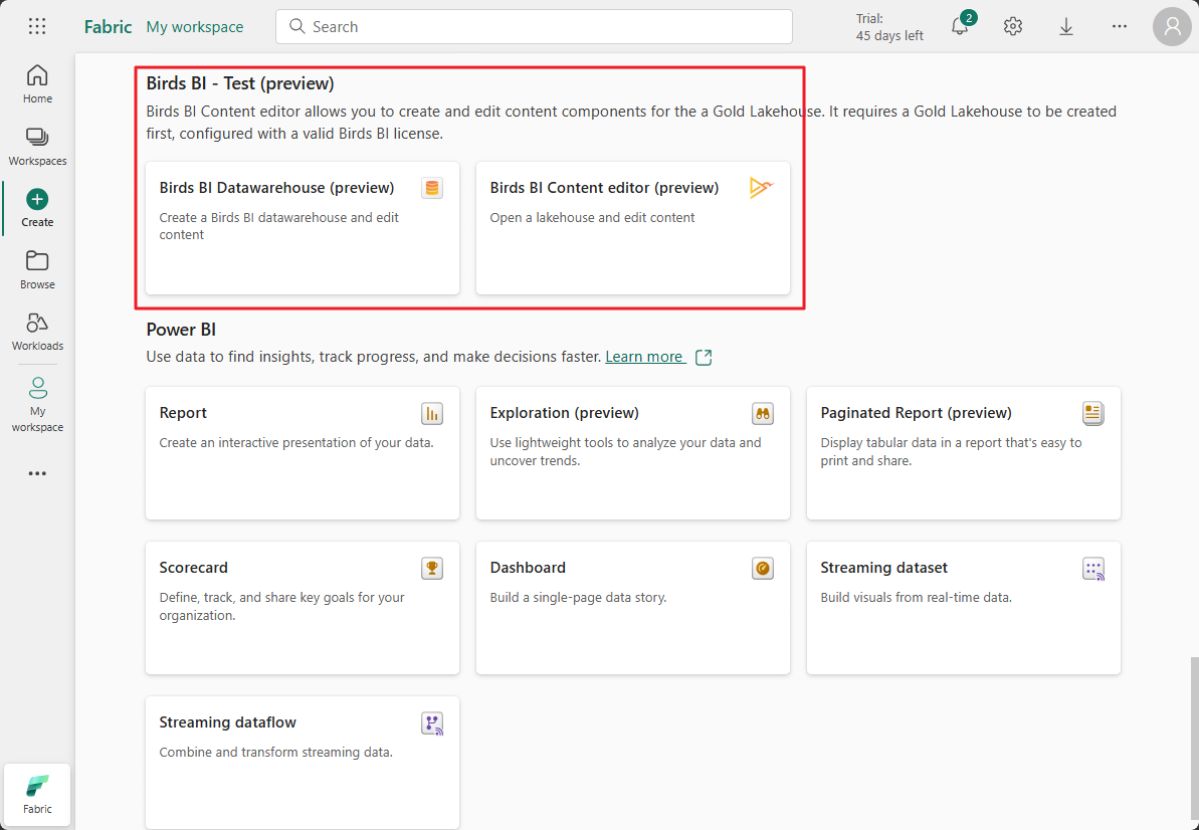The image size is (1199, 830).
Task: Open the notifications bell icon
Action: pyautogui.click(x=960, y=27)
